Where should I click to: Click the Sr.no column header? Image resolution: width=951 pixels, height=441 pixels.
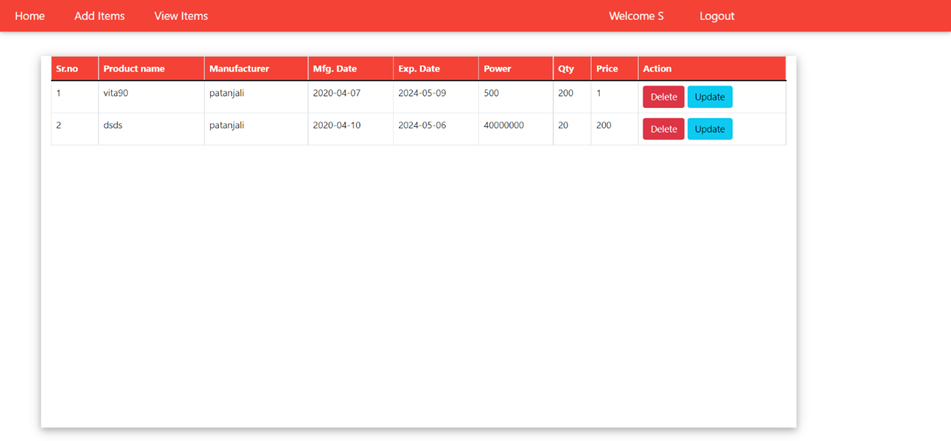[67, 69]
